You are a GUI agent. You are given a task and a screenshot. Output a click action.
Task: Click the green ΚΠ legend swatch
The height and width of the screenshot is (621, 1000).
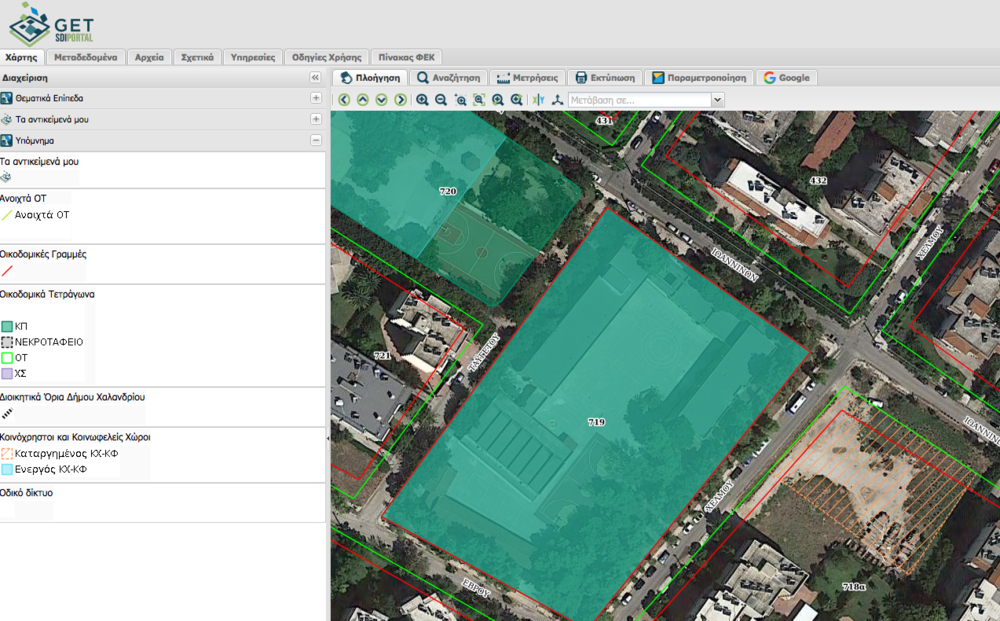pyautogui.click(x=7, y=326)
